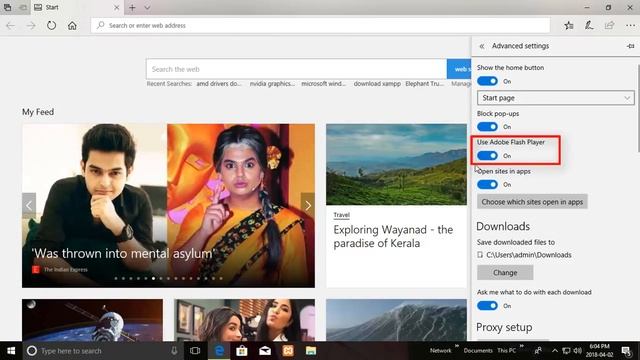The image size is (640, 360).
Task: Click The Indian Express source label
Action: pyautogui.click(x=65, y=269)
